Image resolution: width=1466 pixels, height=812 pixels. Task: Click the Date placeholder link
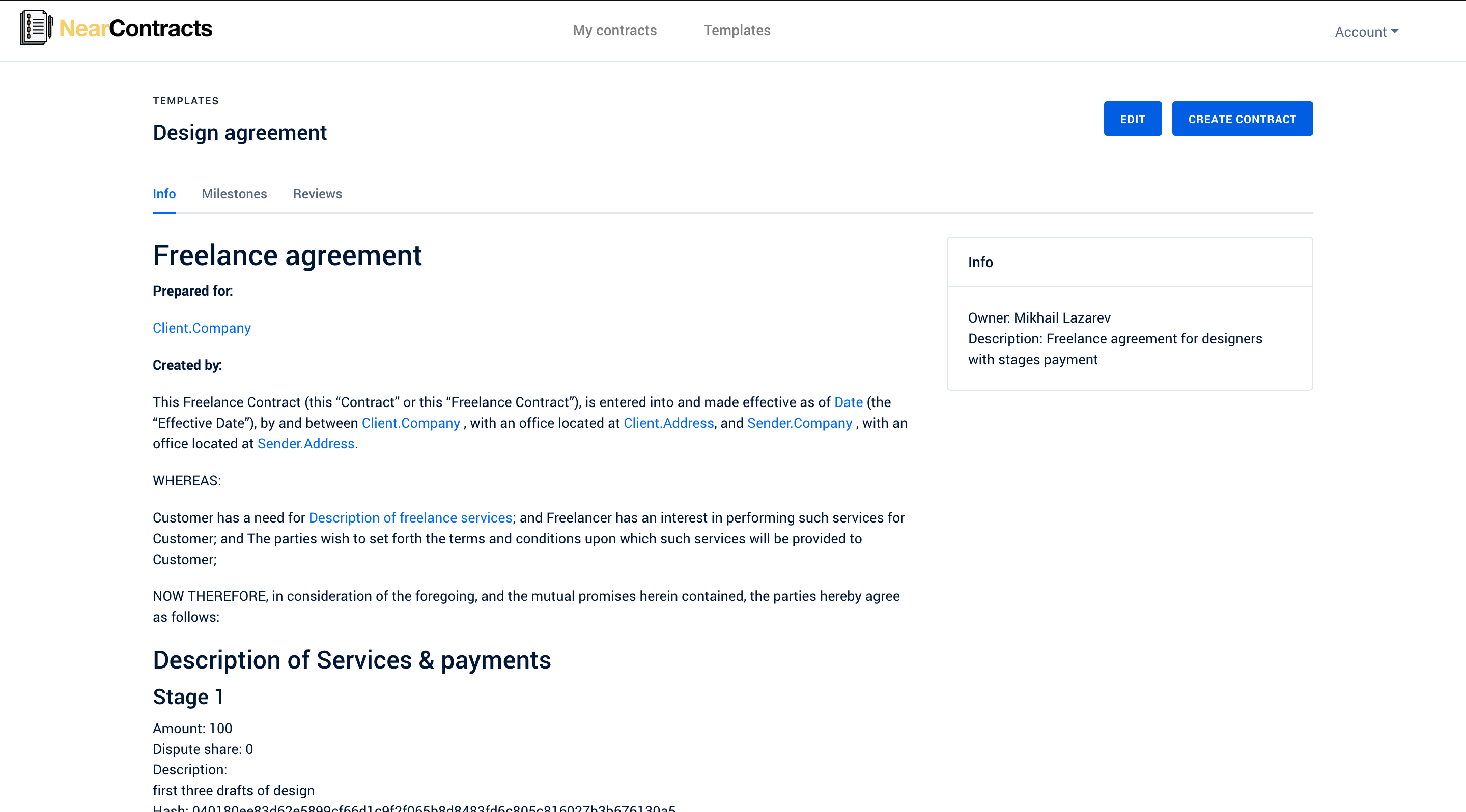coord(848,402)
